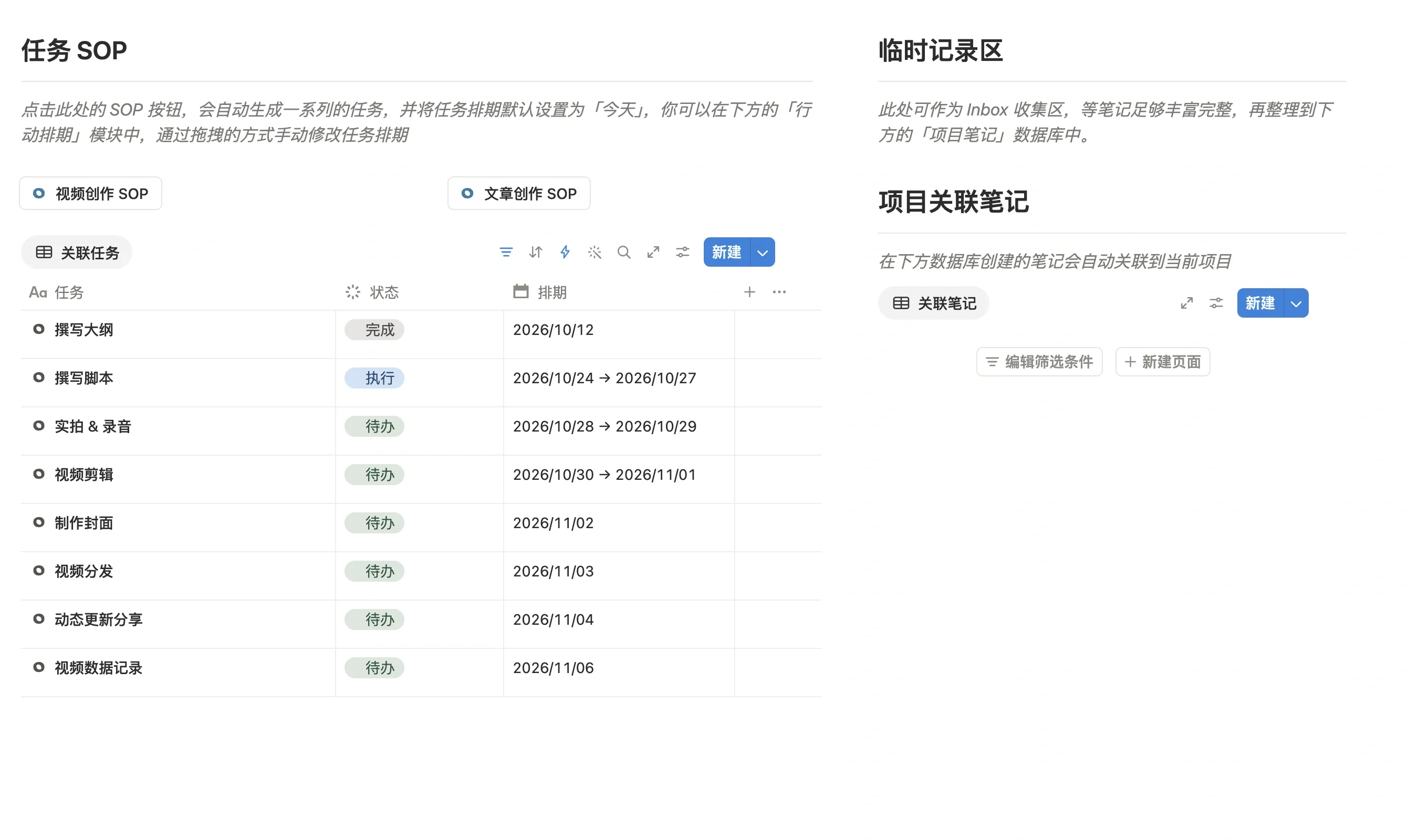The width and height of the screenshot is (1418, 840).
Task: Open 待办 status tag for 实拍 & 录音
Action: 374,426
